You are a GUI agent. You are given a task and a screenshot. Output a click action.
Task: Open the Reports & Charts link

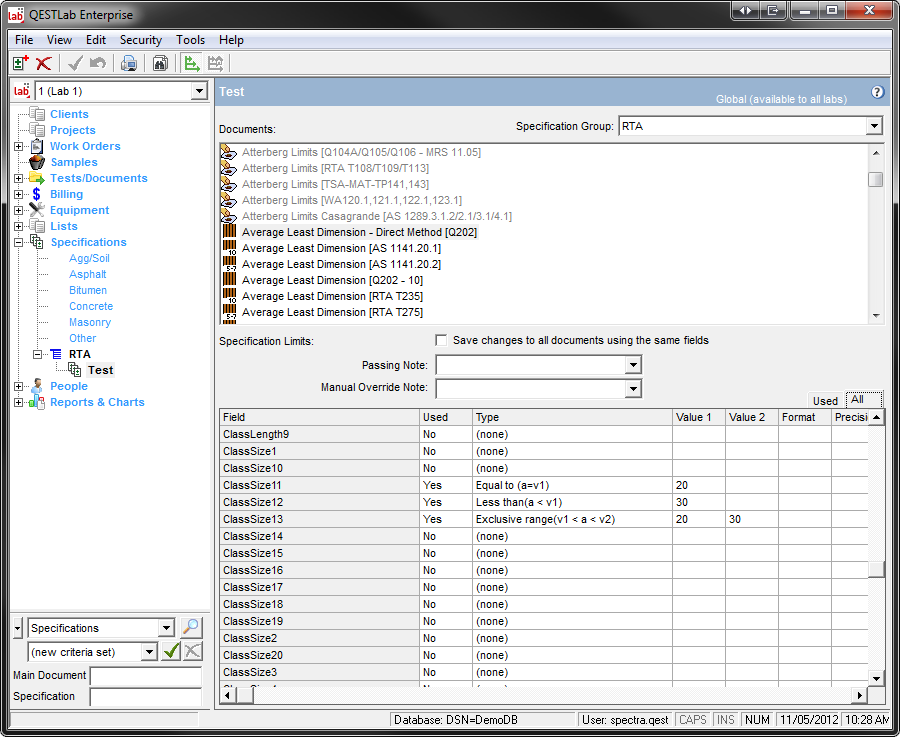pos(97,402)
